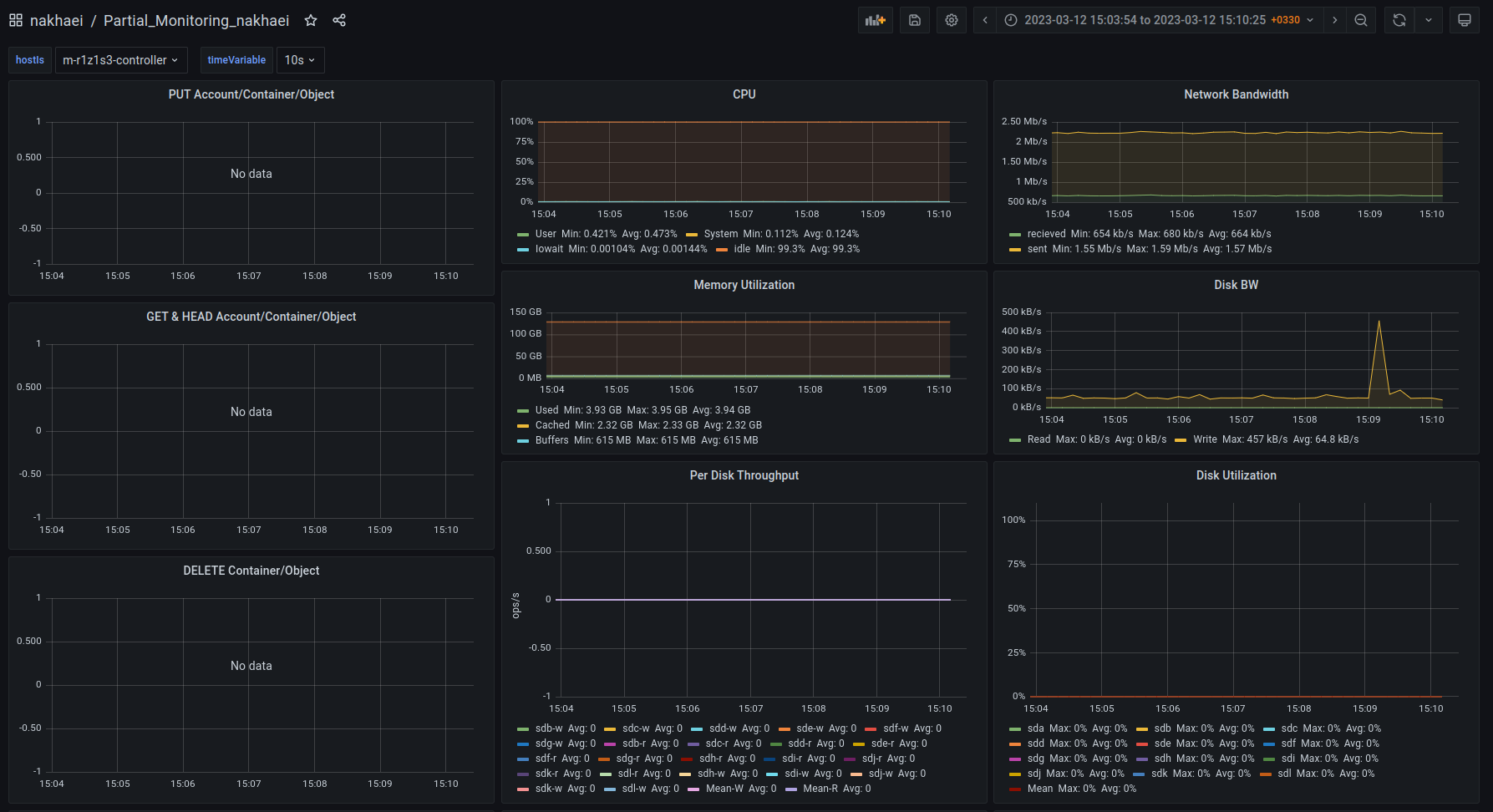
Task: Shift time range backward
Action: coord(985,20)
